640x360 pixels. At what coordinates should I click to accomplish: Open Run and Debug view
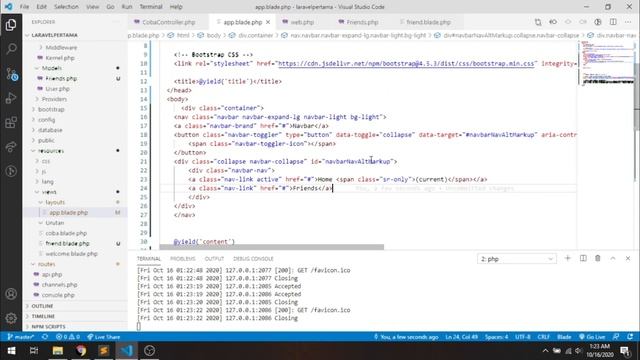click(11, 98)
